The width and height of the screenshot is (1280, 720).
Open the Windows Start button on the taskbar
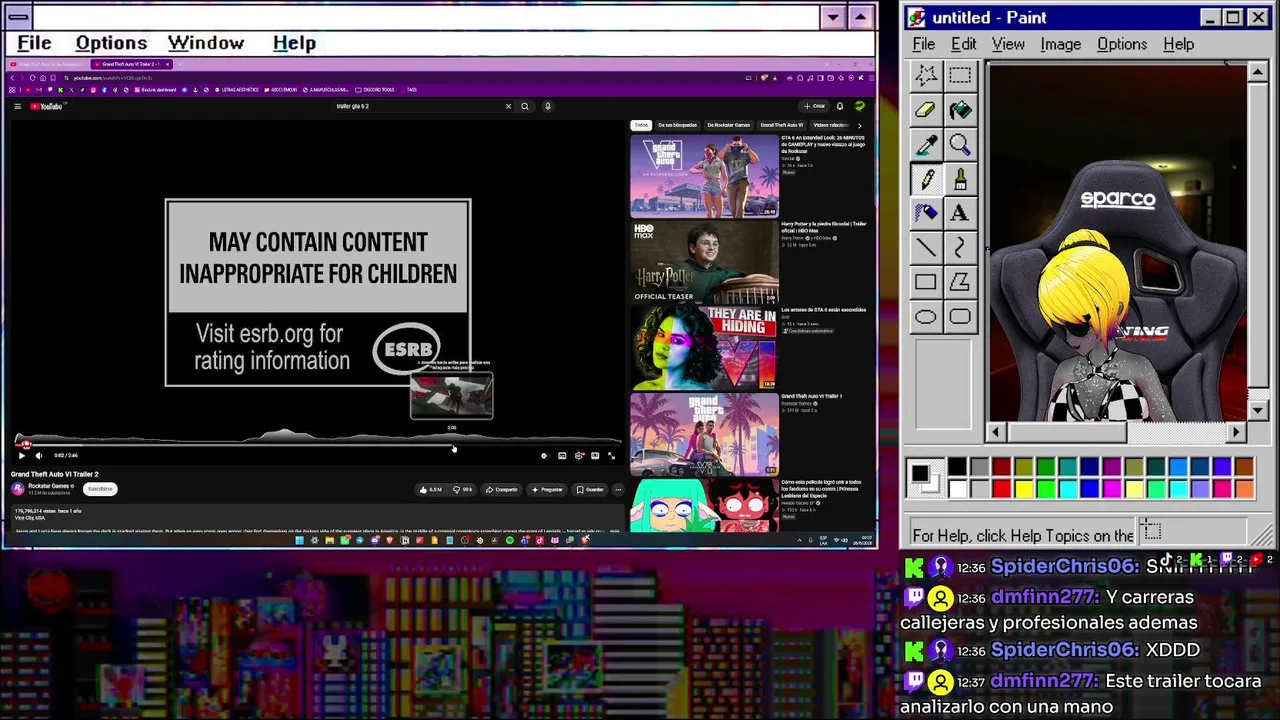[299, 541]
